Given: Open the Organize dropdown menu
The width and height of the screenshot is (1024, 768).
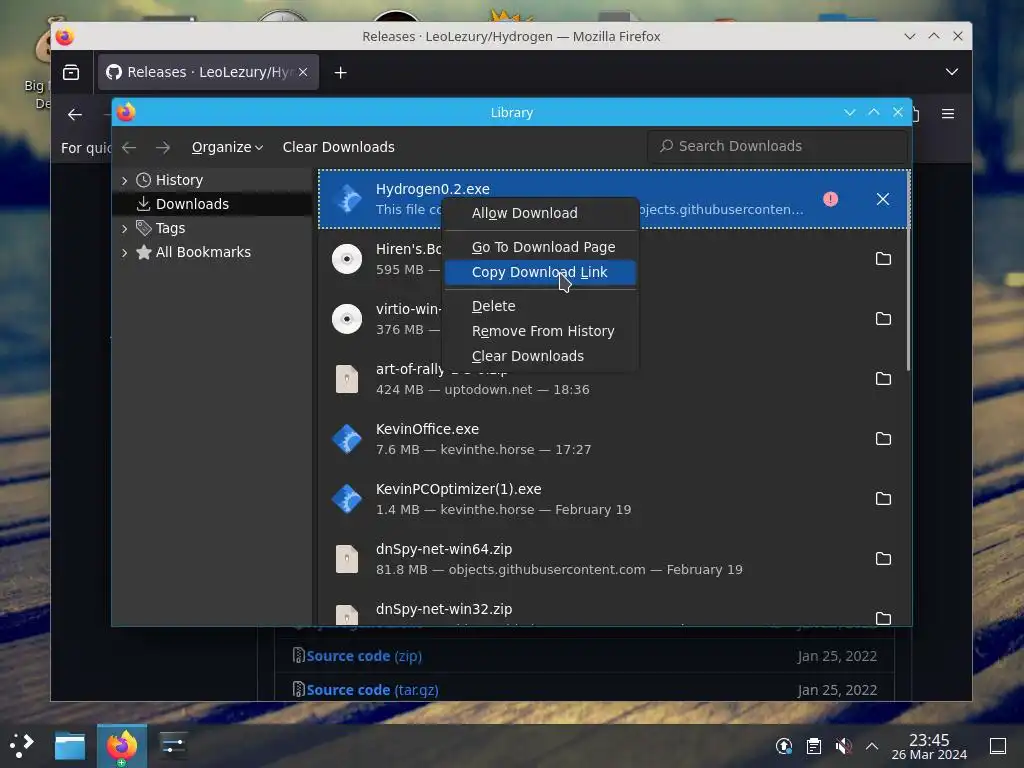Looking at the screenshot, I should tap(227, 147).
